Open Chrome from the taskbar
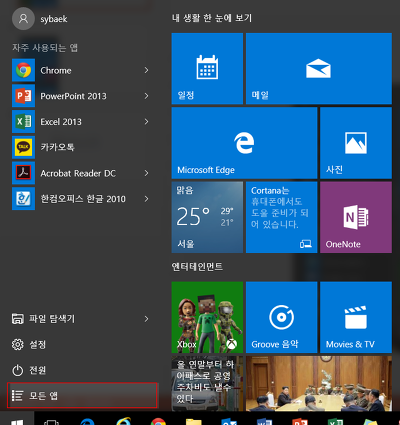 point(158,421)
